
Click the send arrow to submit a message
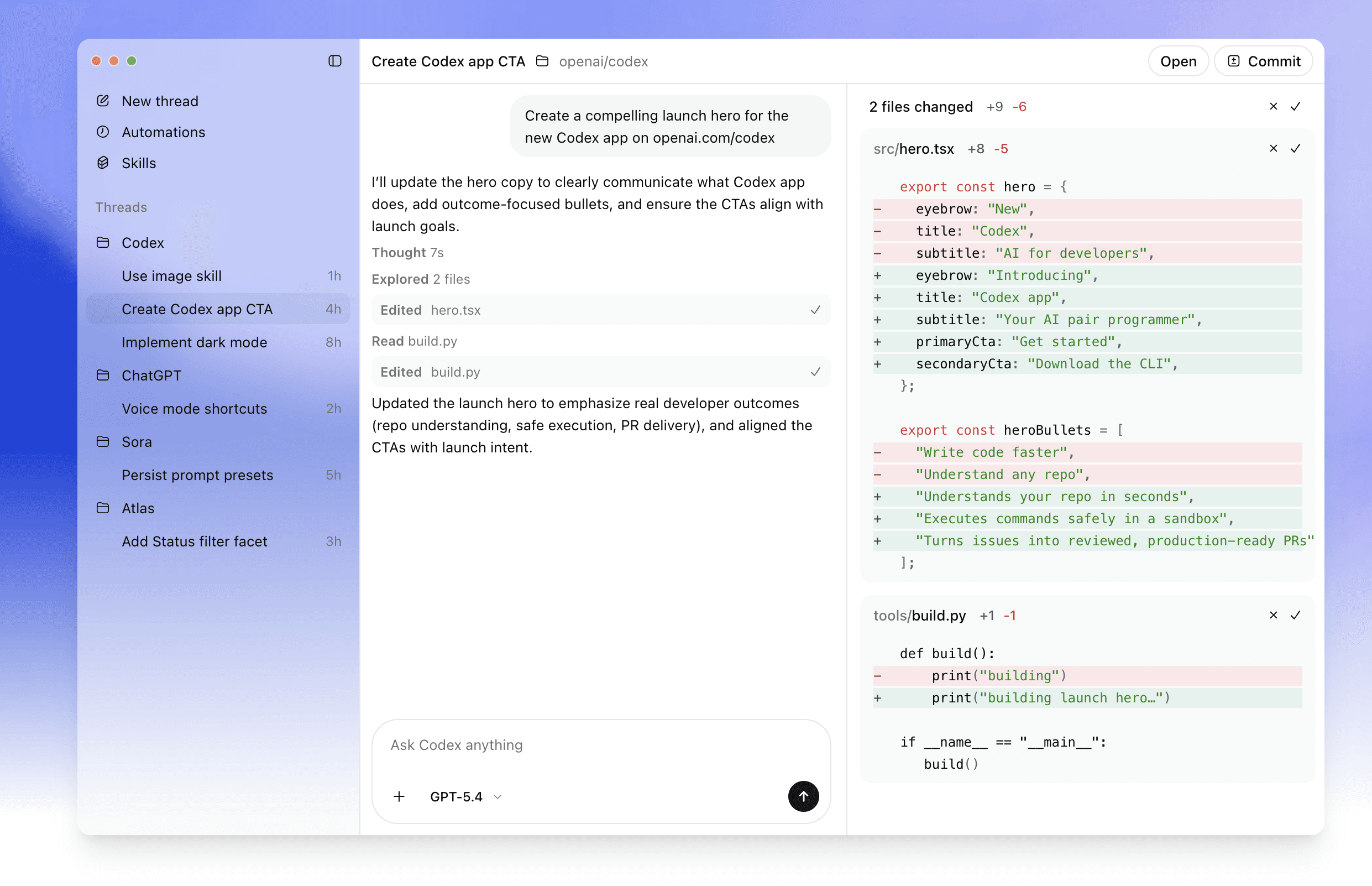click(x=803, y=796)
